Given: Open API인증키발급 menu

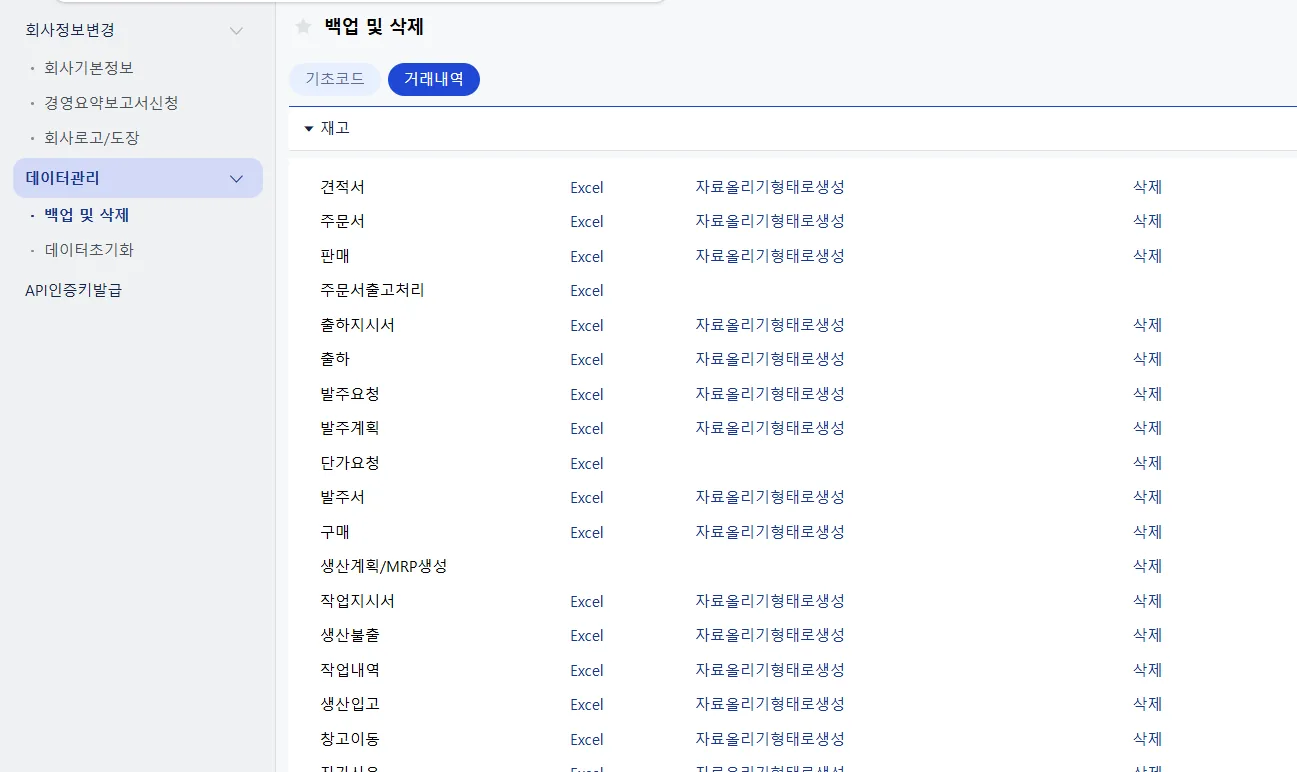Looking at the screenshot, I should 73,291.
